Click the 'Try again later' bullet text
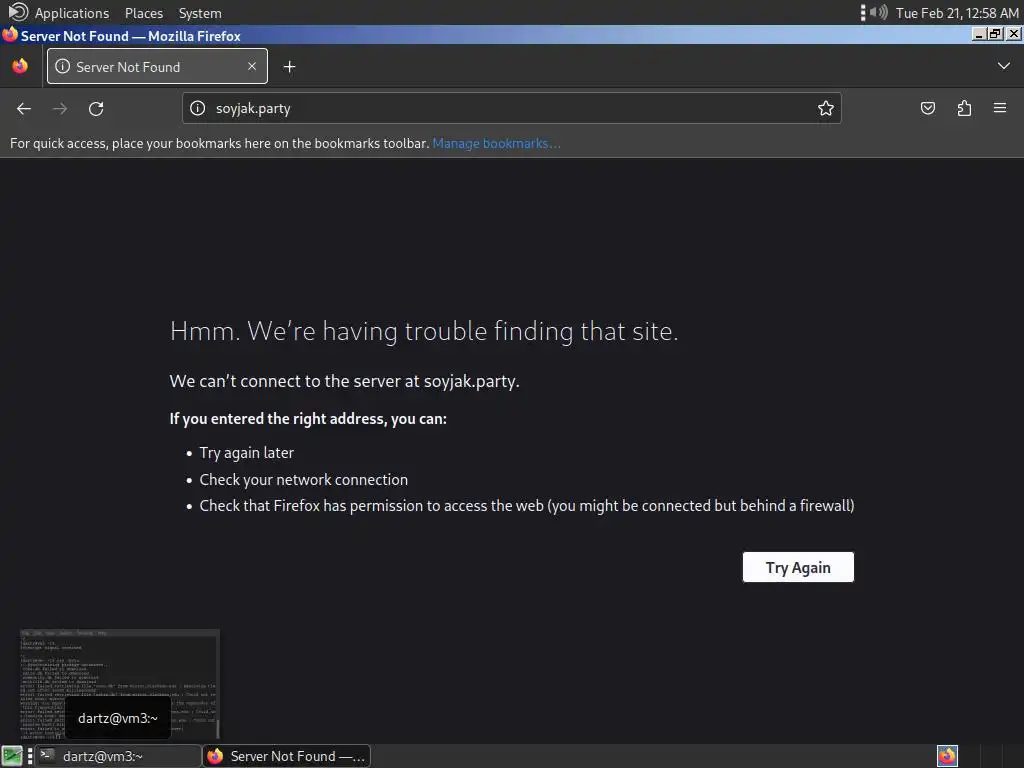Screen dimensions: 1024x768 [247, 453]
